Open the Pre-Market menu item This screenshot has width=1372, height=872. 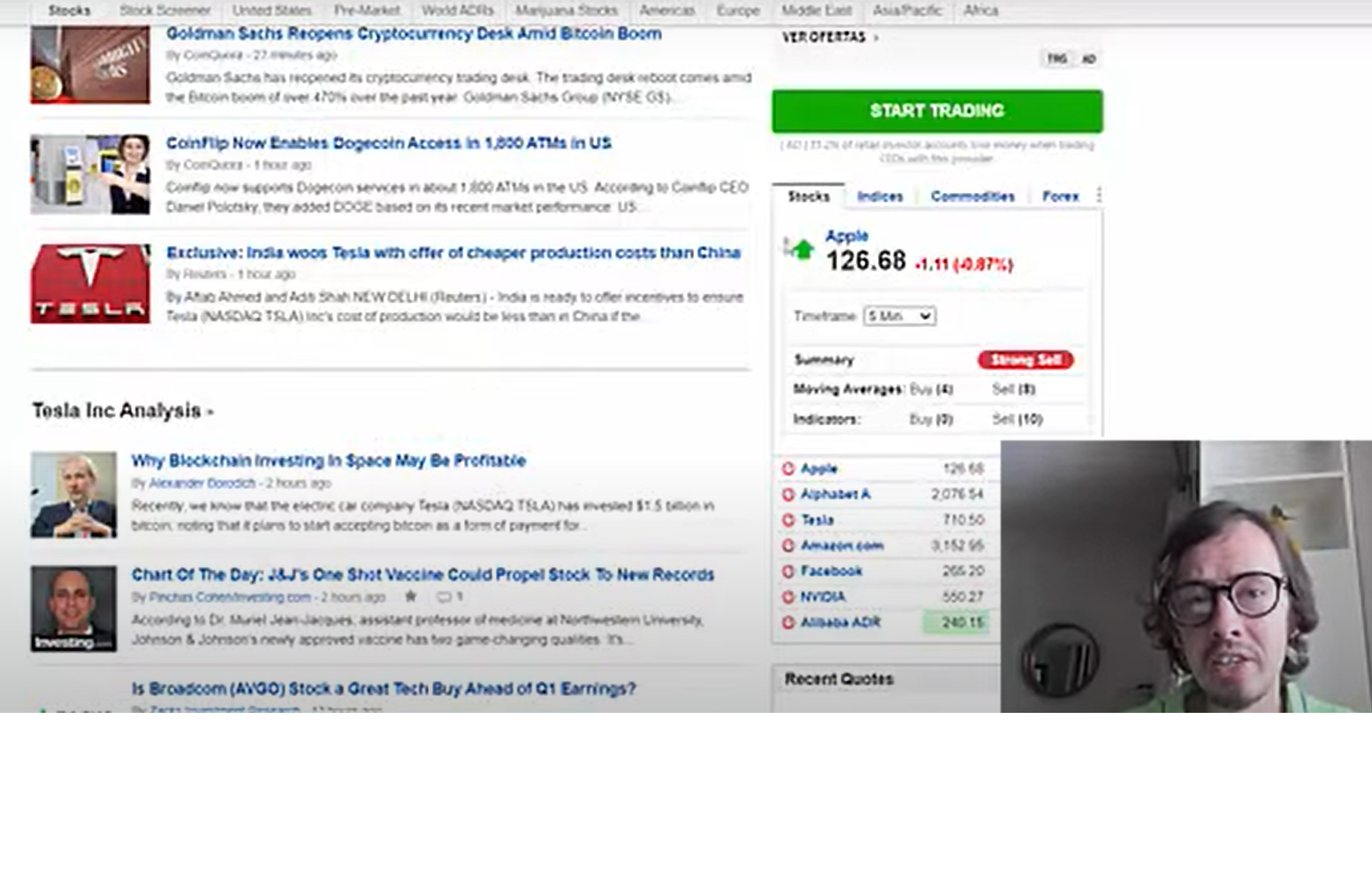pyautogui.click(x=366, y=11)
